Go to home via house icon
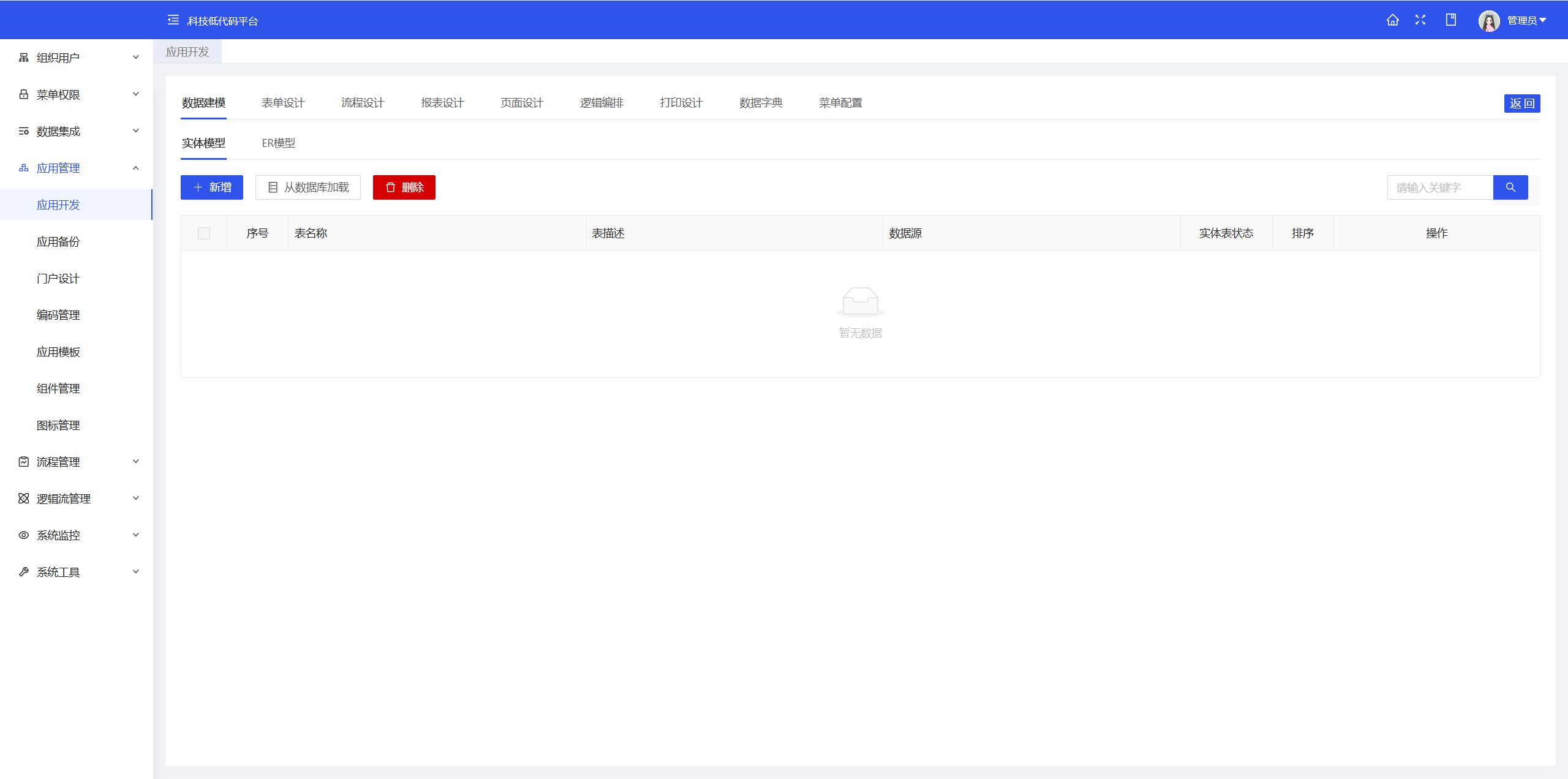The image size is (1568, 779). point(1392,20)
